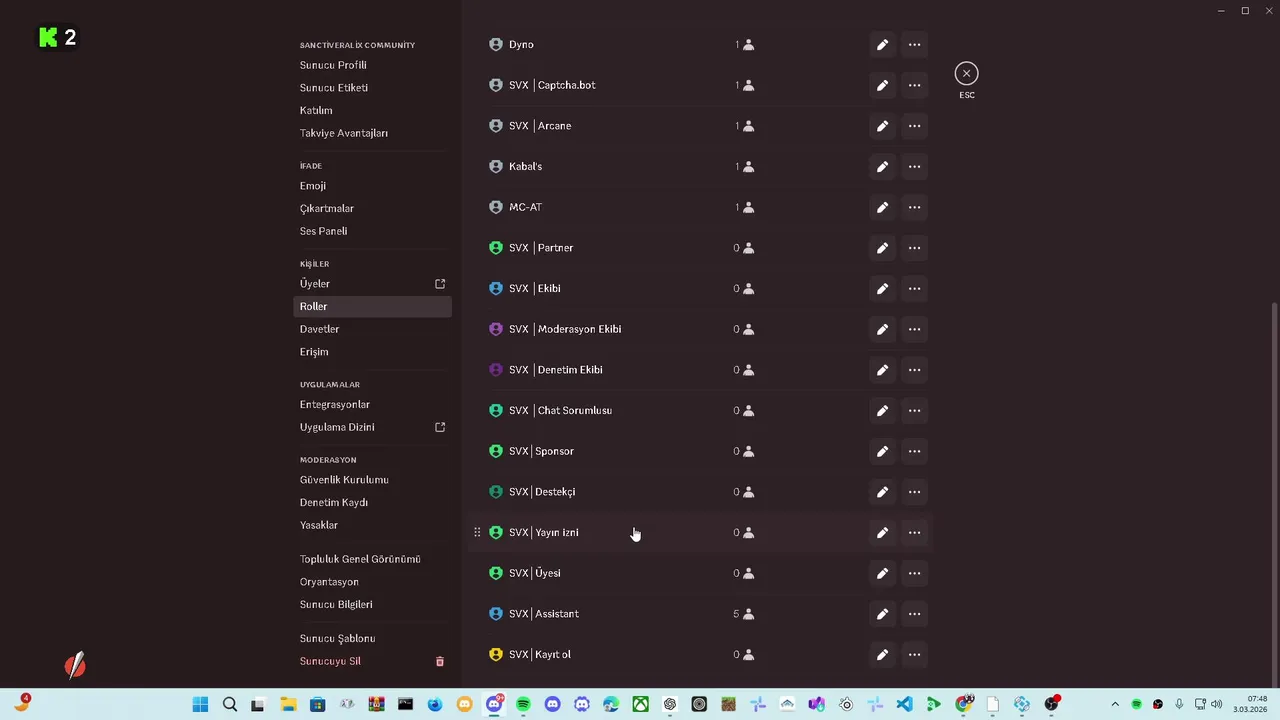
Task: Open more options for SVX | Chat Sorumlusu
Action: click(914, 411)
